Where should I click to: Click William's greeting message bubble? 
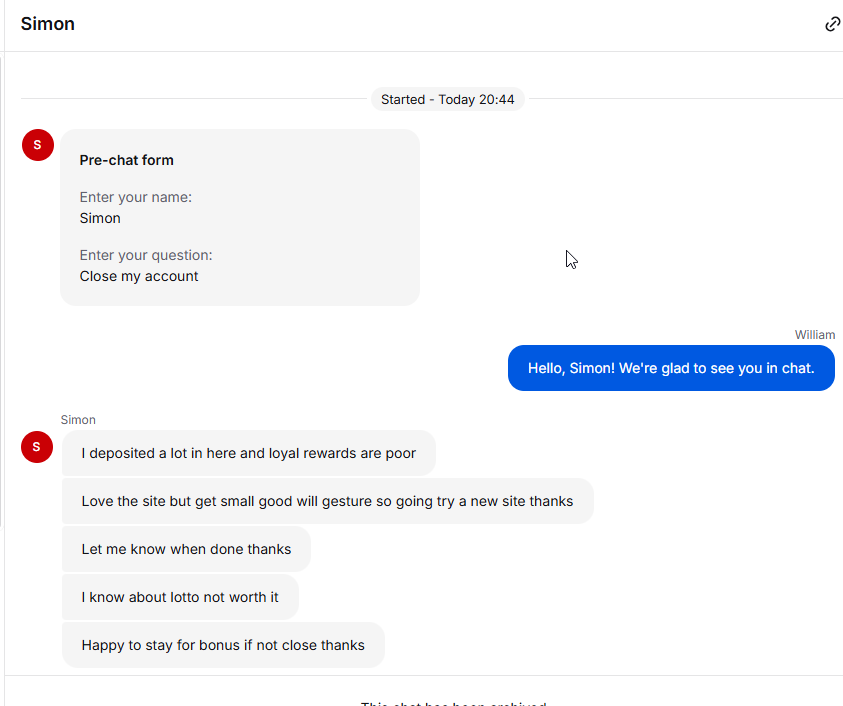point(671,368)
